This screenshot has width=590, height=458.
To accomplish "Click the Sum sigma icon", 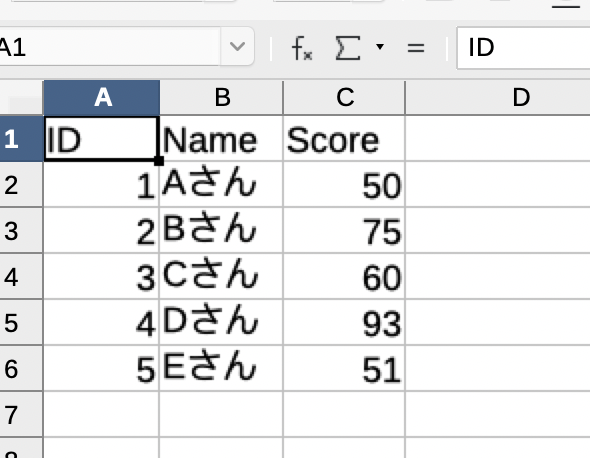I will pos(348,48).
